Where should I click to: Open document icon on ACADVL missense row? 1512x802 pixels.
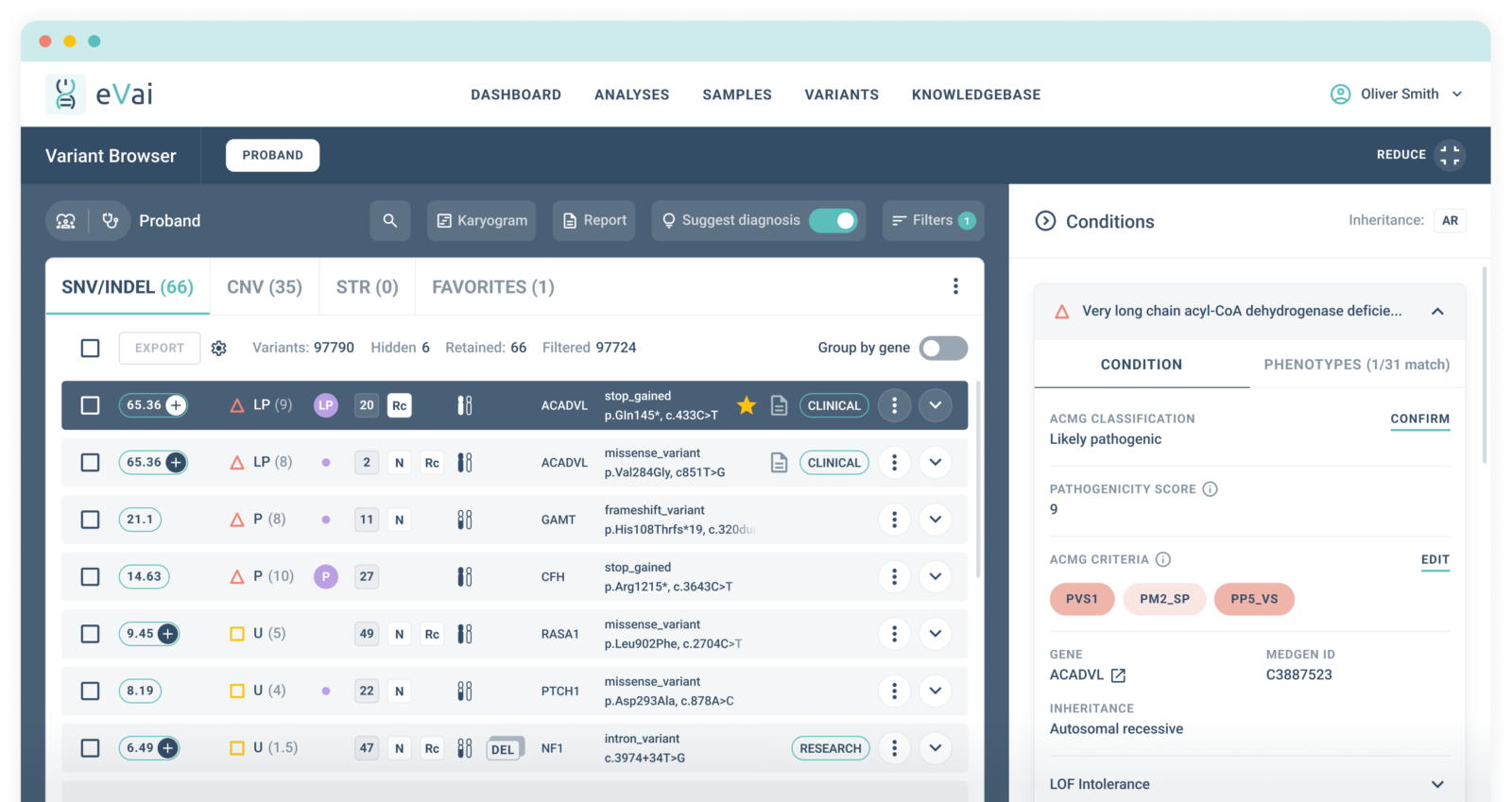(x=779, y=463)
